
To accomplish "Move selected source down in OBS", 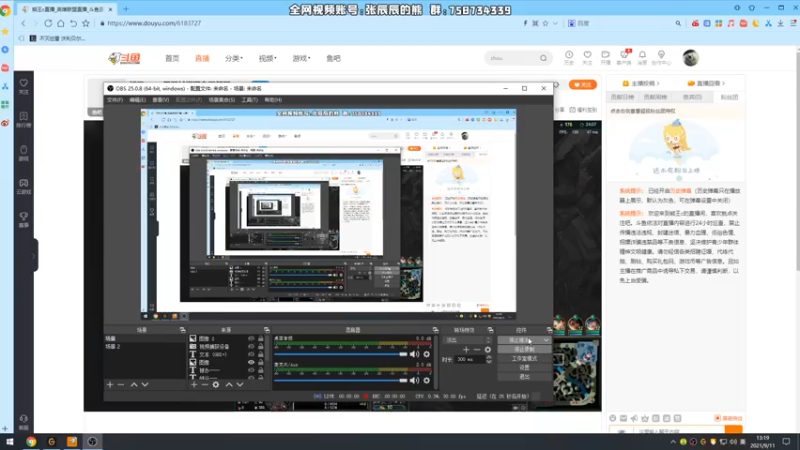I will click(240, 385).
